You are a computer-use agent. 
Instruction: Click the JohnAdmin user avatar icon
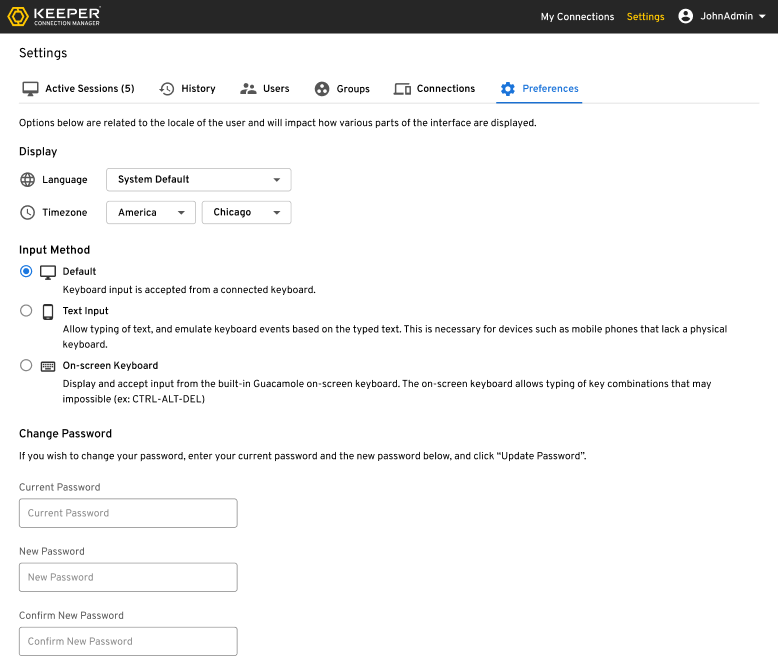tap(686, 16)
